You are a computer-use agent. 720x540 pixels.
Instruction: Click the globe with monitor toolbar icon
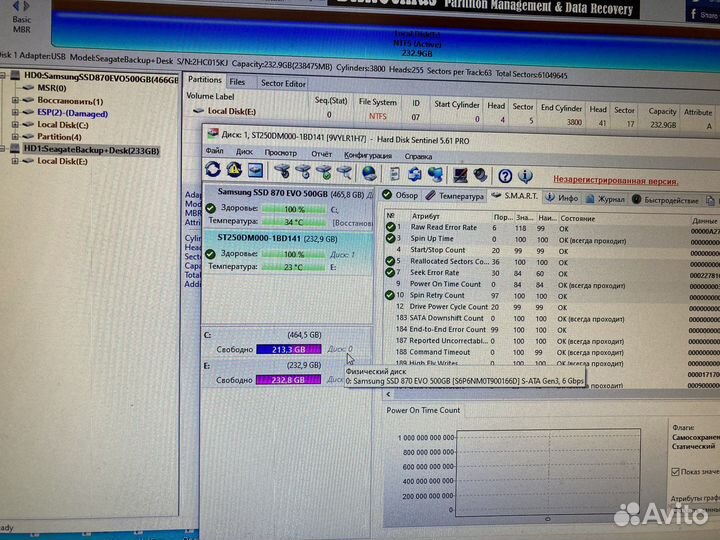(435, 175)
